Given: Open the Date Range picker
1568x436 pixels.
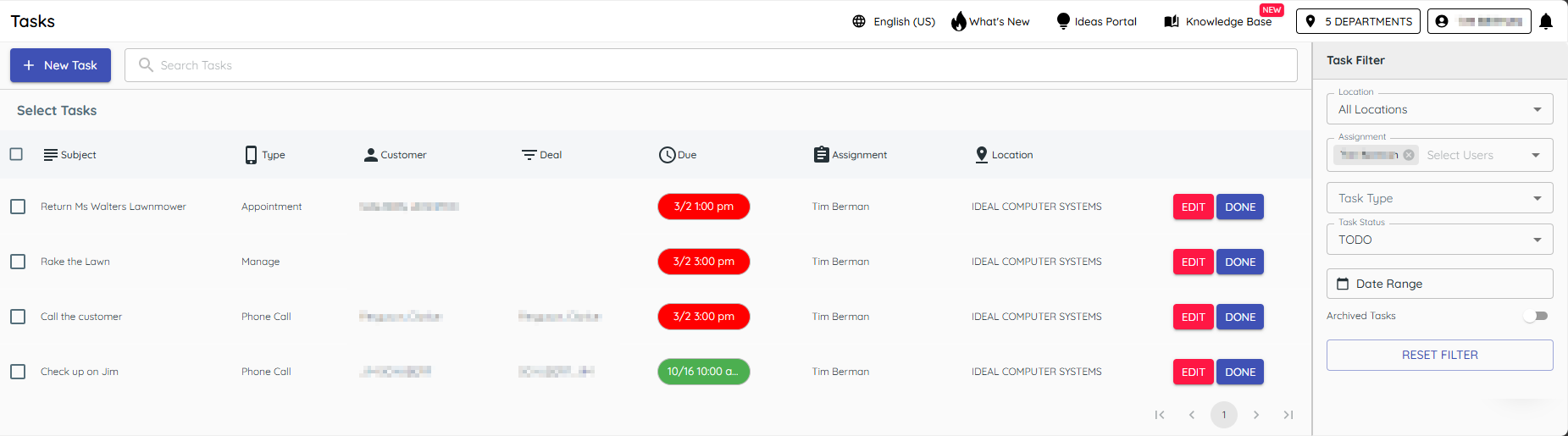Looking at the screenshot, I should click(x=1439, y=284).
